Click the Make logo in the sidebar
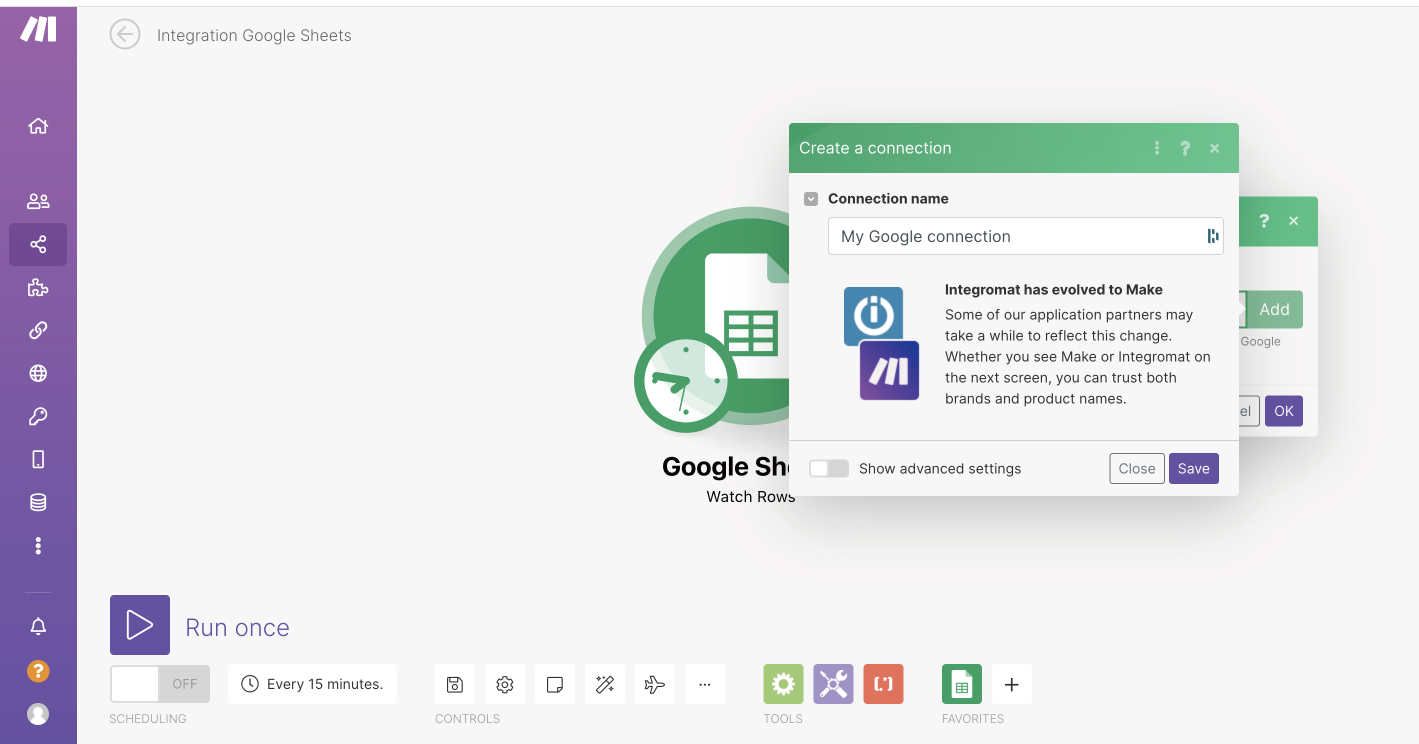Image resolution: width=1419 pixels, height=744 pixels. (x=38, y=30)
